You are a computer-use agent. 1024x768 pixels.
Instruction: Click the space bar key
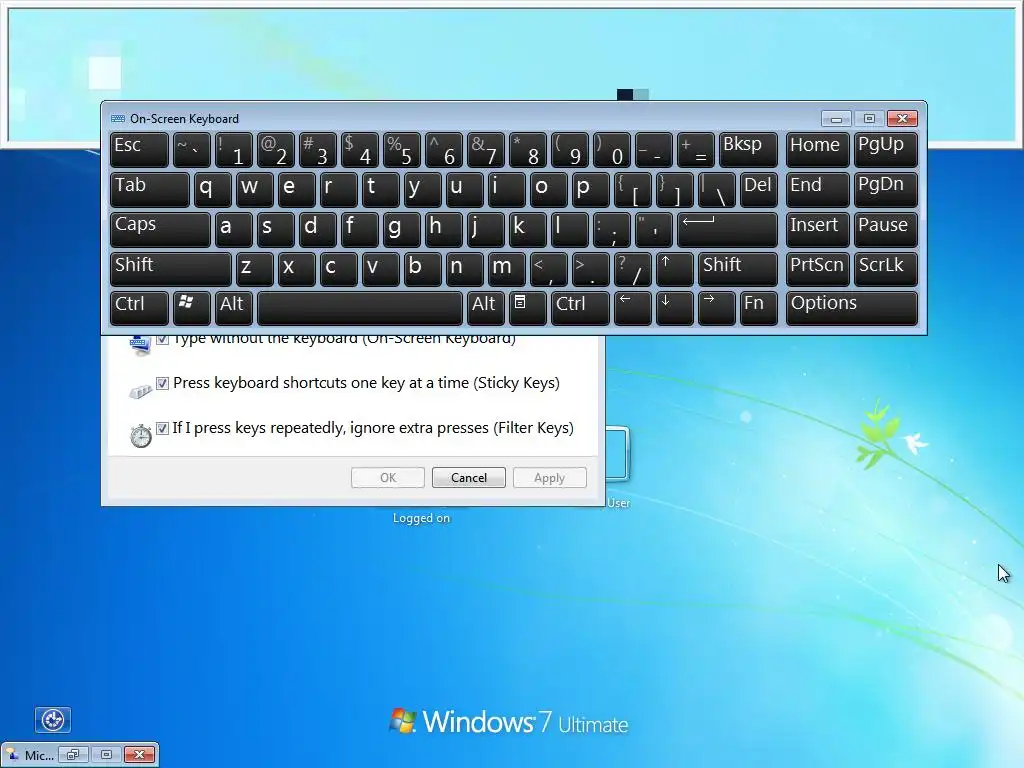click(x=360, y=308)
